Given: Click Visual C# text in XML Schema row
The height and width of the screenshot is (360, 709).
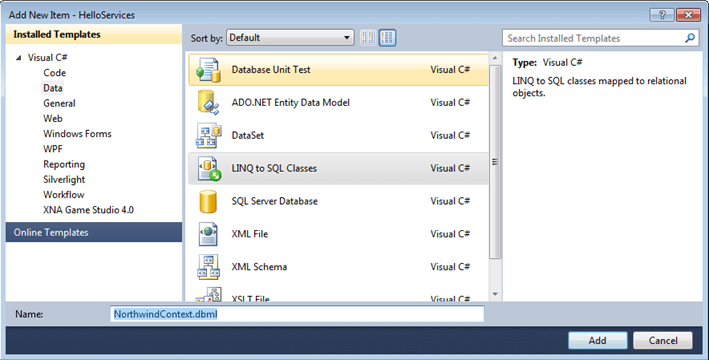Looking at the screenshot, I should [x=450, y=267].
